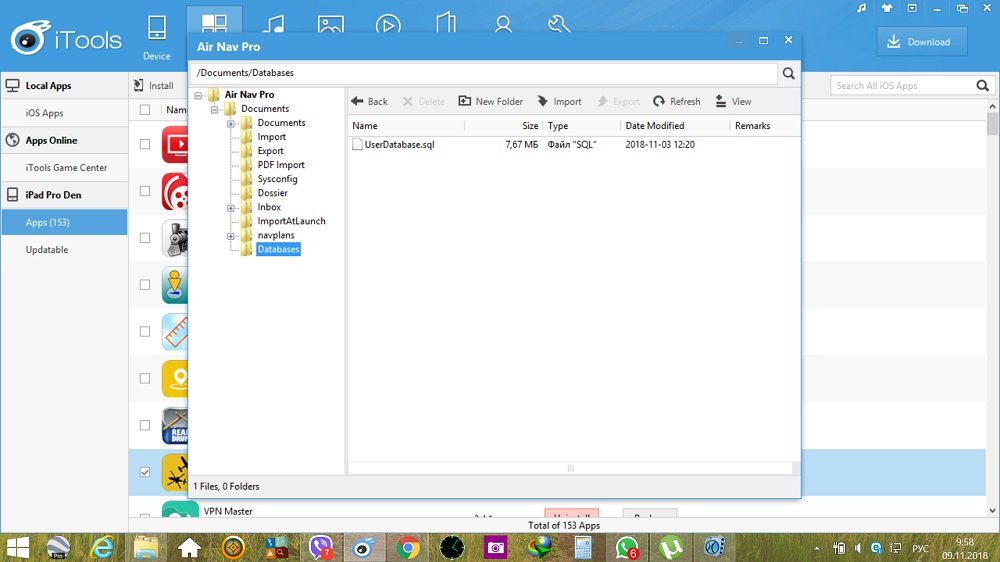Screen dimensions: 1000x562
Task: Collapse the Air Nav Pro root node
Action: pos(199,95)
